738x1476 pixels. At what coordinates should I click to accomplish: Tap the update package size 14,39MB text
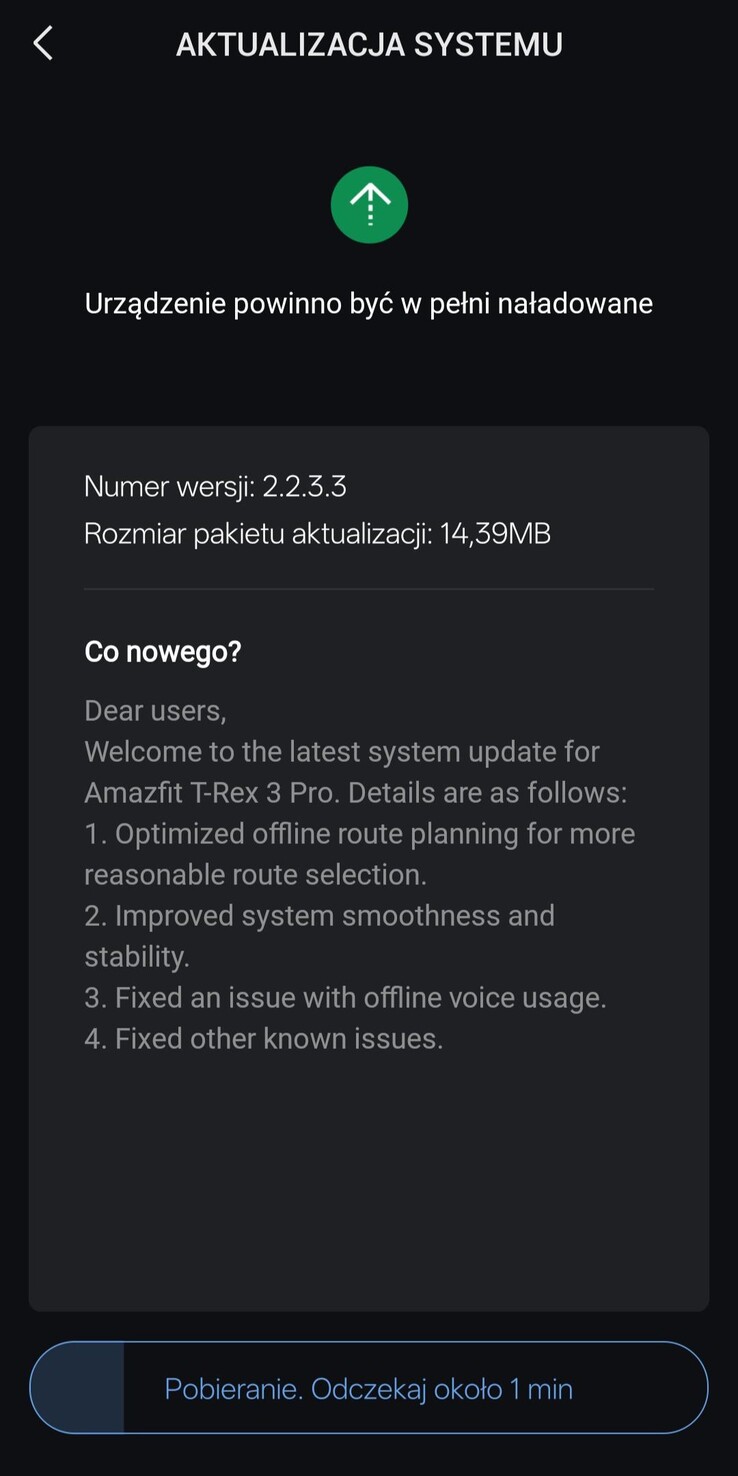pos(494,533)
